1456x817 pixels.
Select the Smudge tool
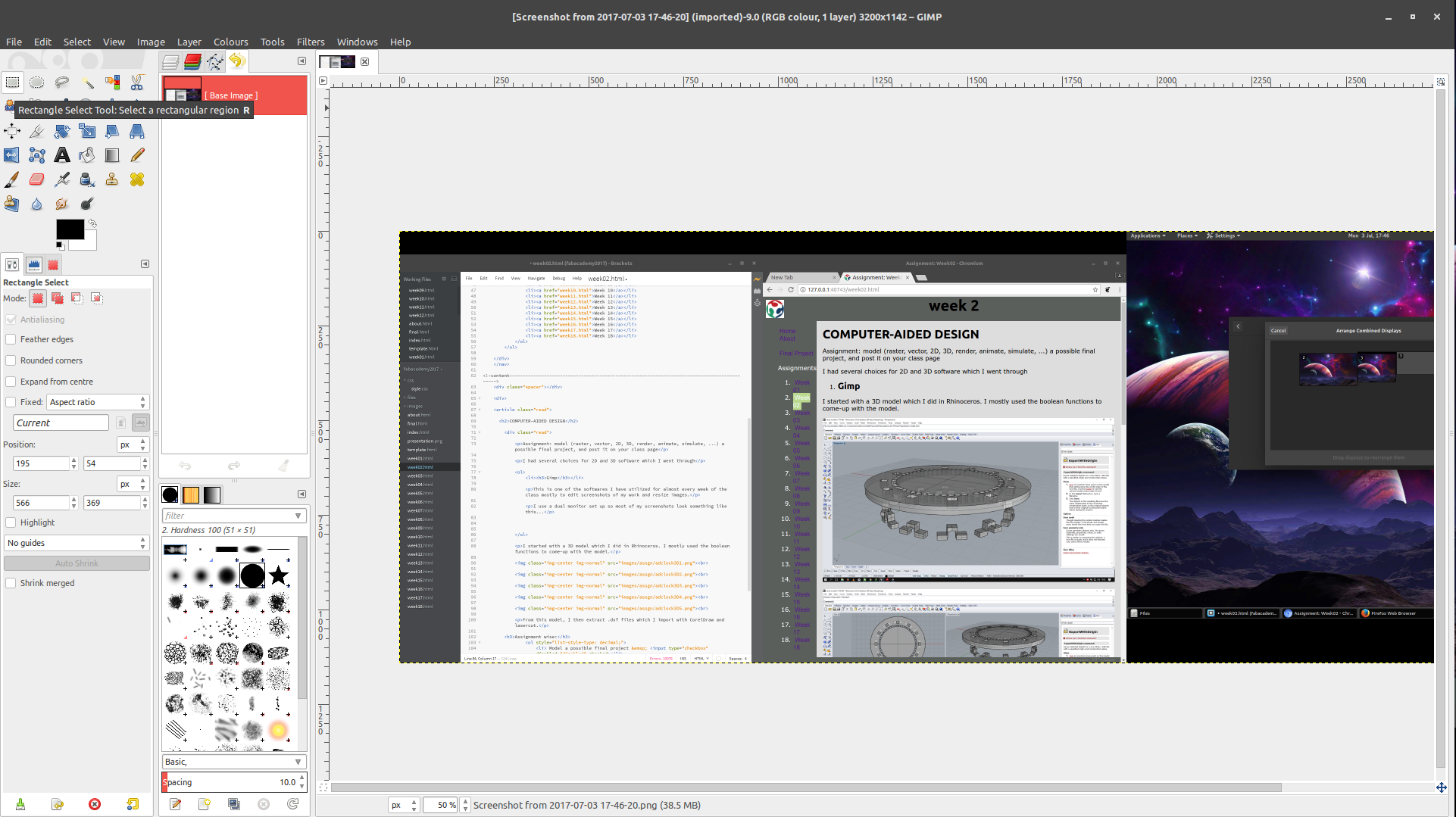pos(62,204)
